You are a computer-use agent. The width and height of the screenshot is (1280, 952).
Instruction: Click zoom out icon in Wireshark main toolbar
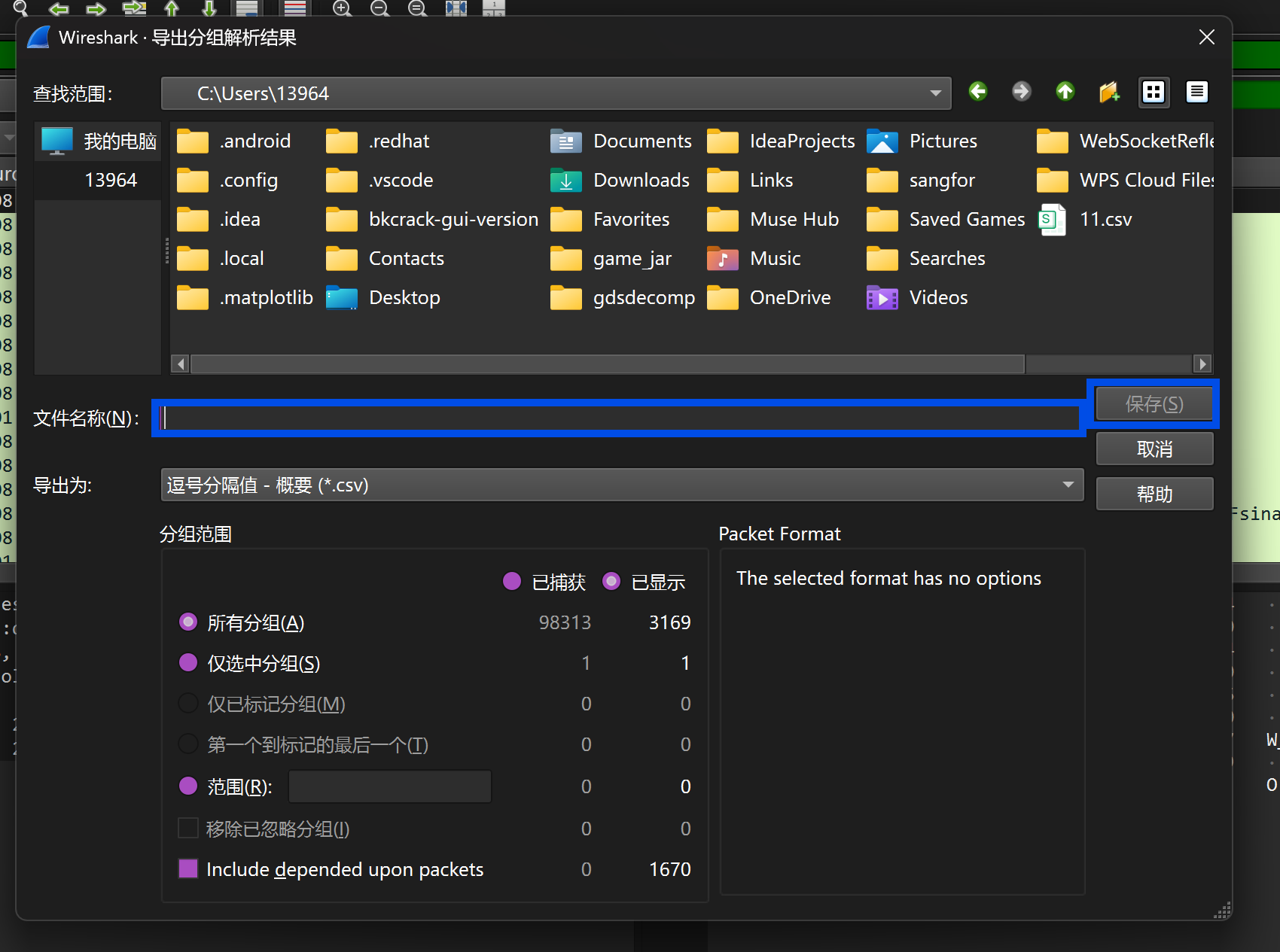(380, 8)
